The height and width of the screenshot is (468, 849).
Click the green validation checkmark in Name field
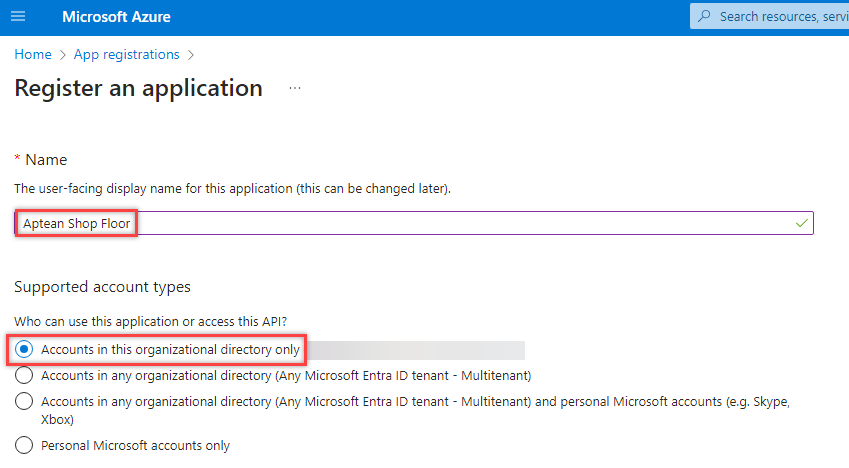pos(801,223)
